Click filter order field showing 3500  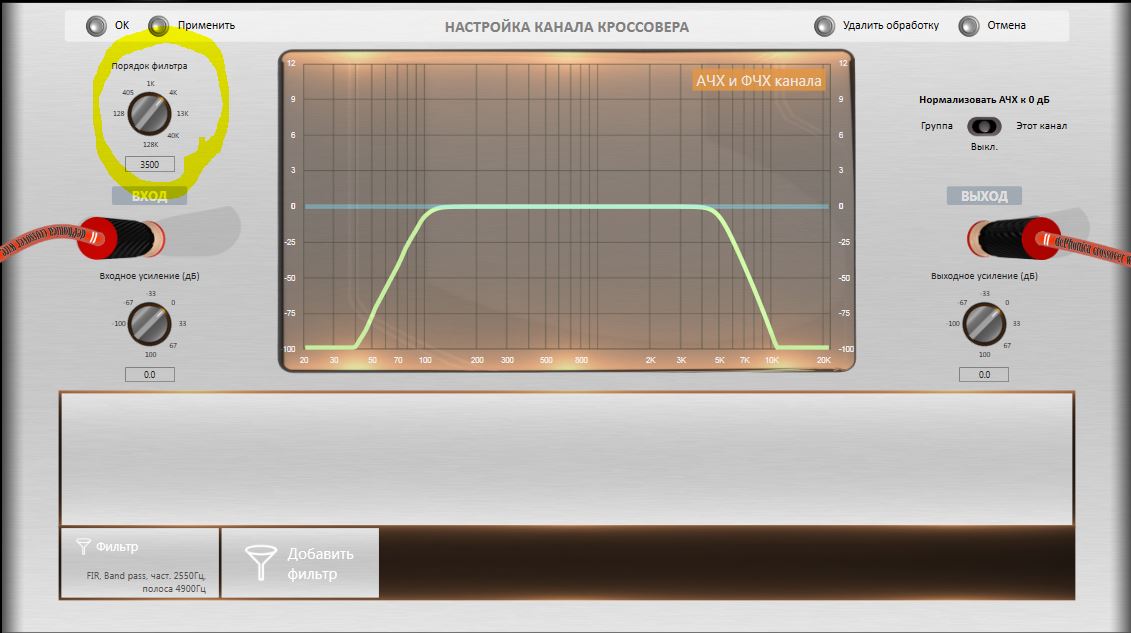coord(149,164)
